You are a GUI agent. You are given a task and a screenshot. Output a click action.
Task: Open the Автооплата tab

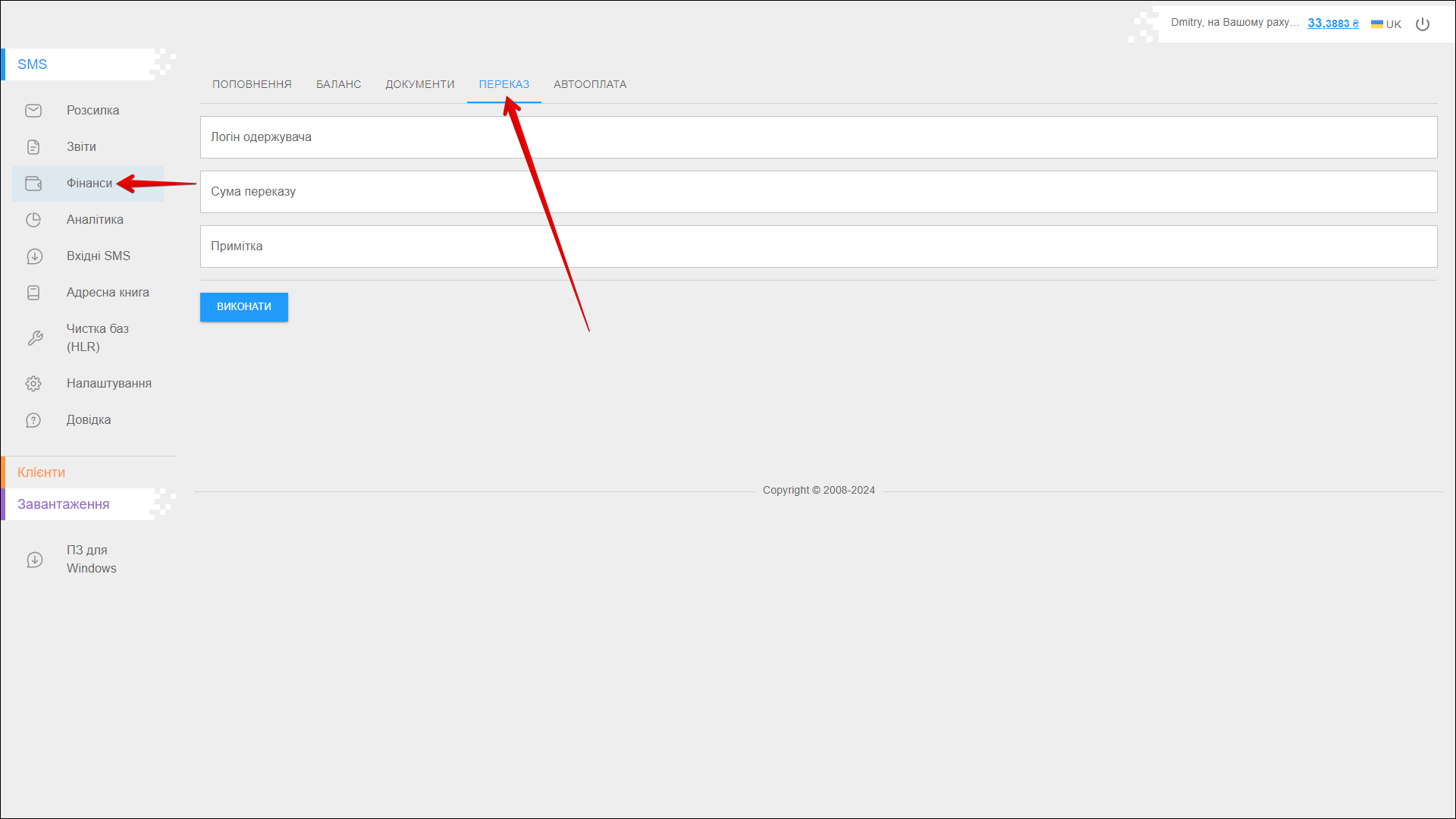pyautogui.click(x=590, y=84)
